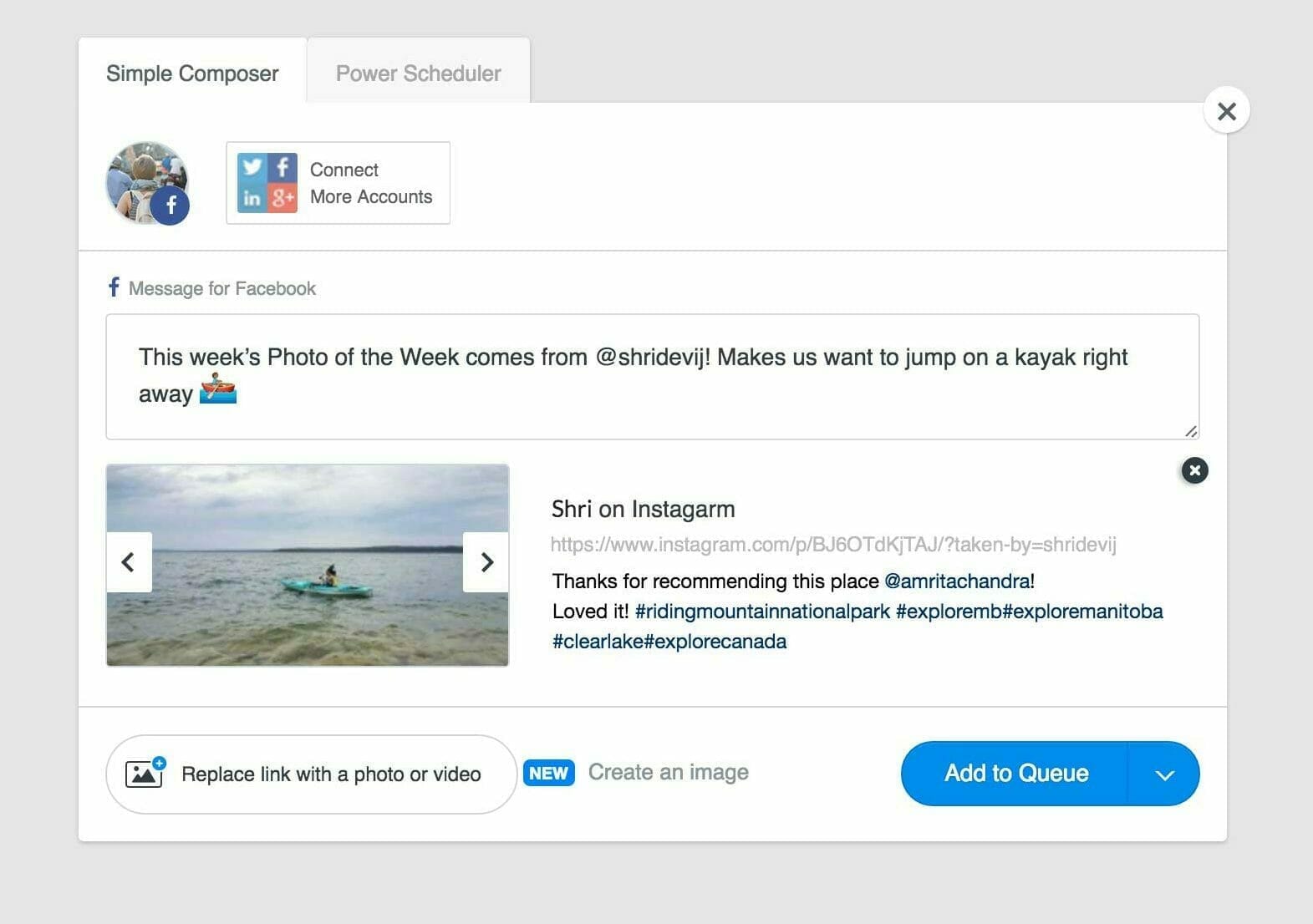Click the text box resize handle
Viewport: 1313px width, 924px height.
tap(1190, 431)
